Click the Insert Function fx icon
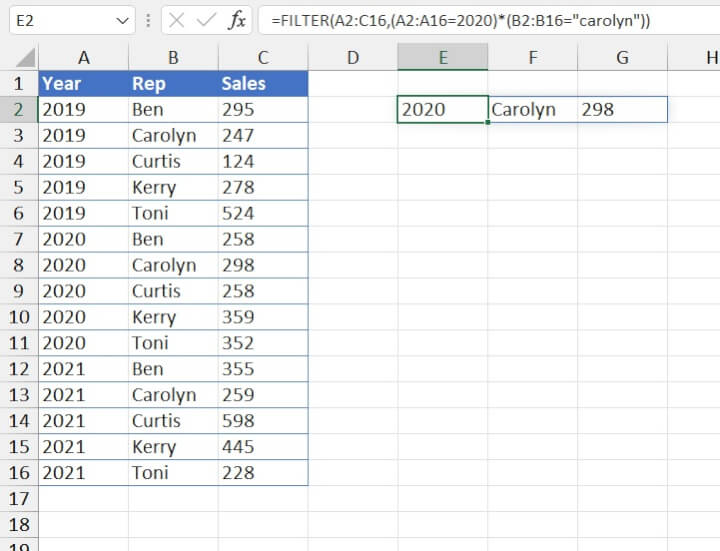 pyautogui.click(x=237, y=20)
